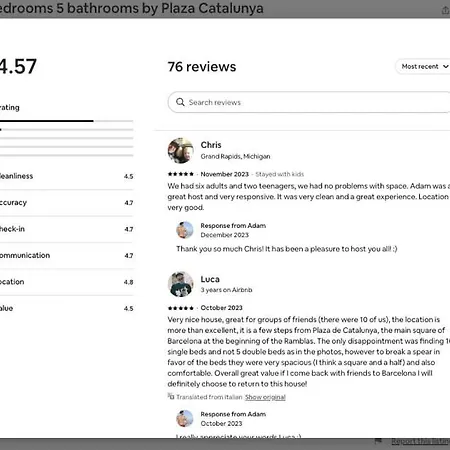Click the report flag icon at bottom

tap(378, 441)
